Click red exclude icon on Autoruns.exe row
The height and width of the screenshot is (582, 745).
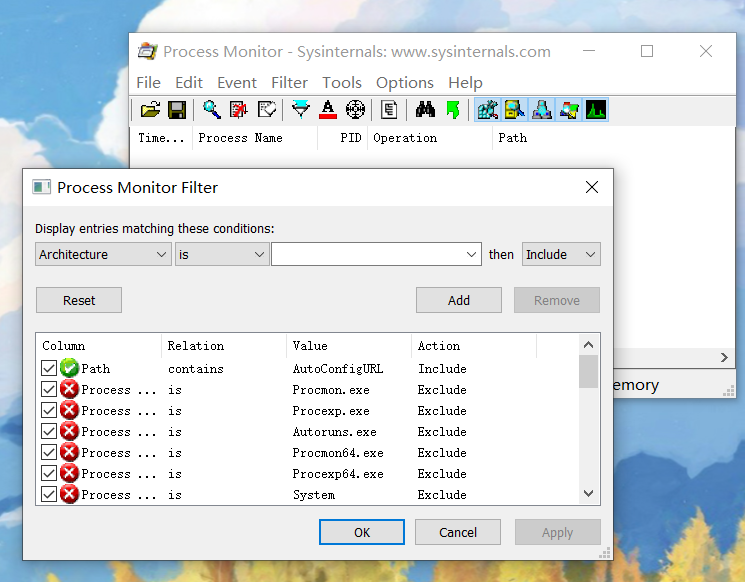point(69,431)
